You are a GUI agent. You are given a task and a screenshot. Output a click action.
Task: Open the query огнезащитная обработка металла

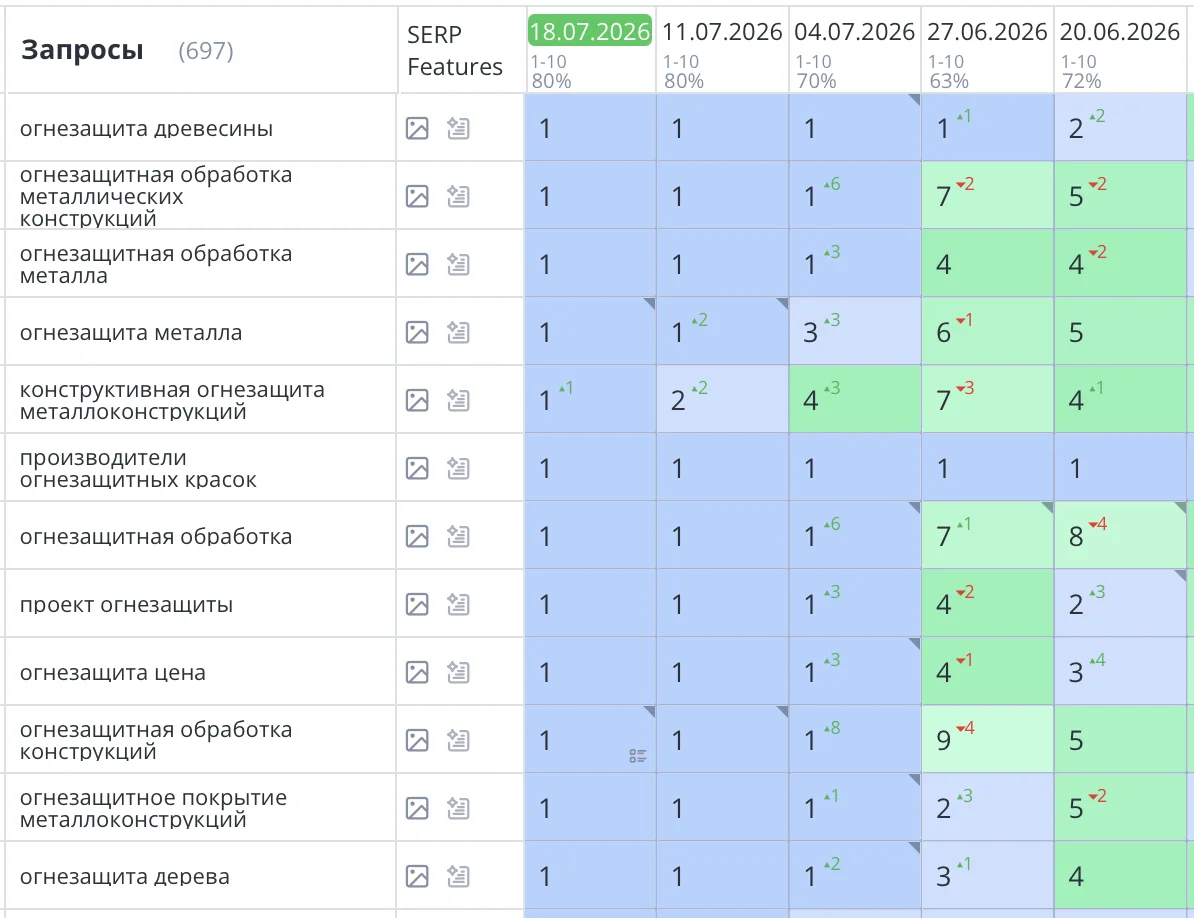click(x=155, y=264)
